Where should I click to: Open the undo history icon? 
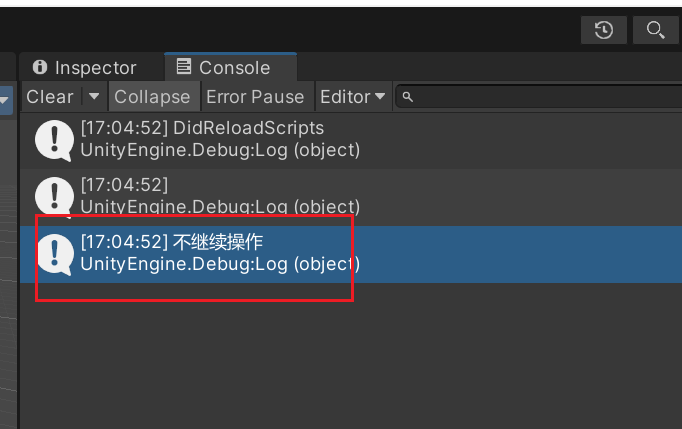pyautogui.click(x=604, y=30)
